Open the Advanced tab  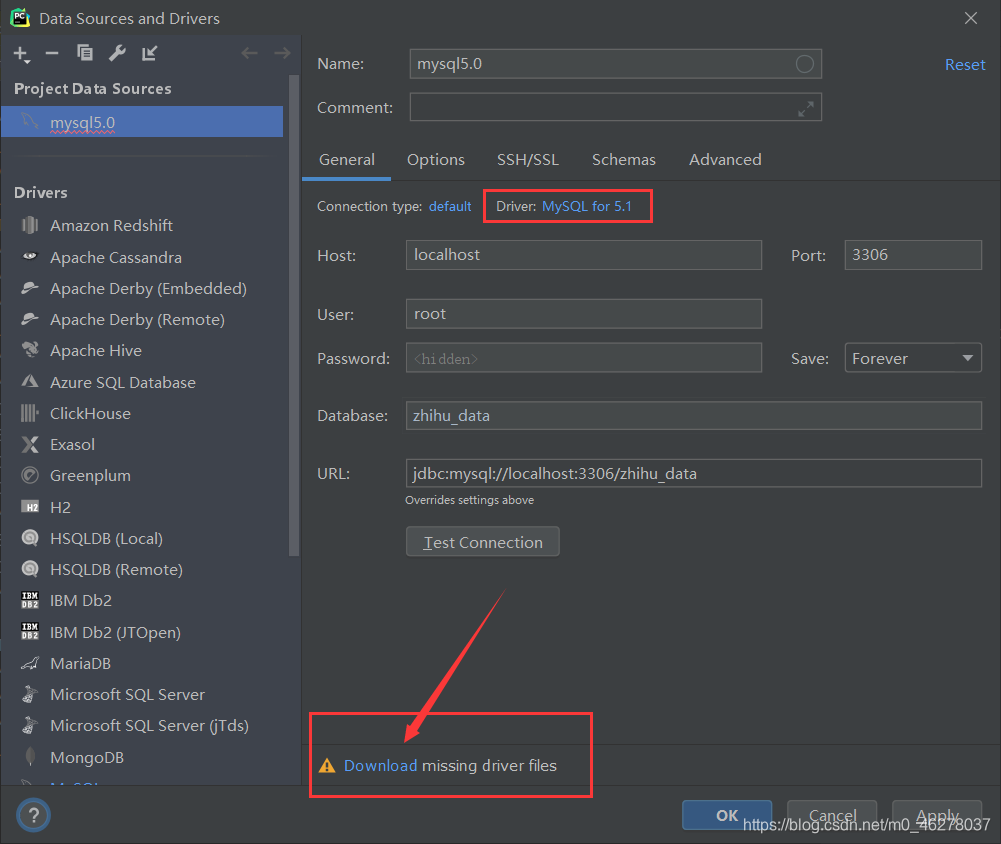pos(725,160)
